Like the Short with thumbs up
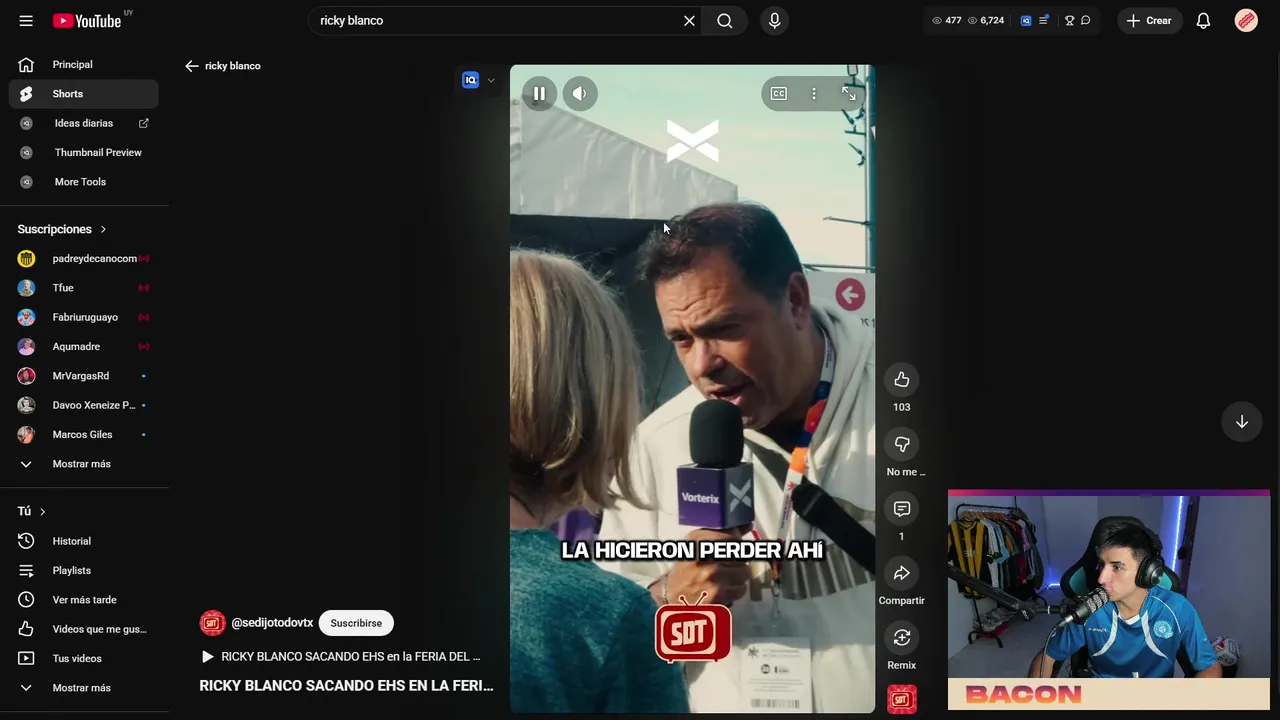Image resolution: width=1280 pixels, height=720 pixels. (x=901, y=379)
